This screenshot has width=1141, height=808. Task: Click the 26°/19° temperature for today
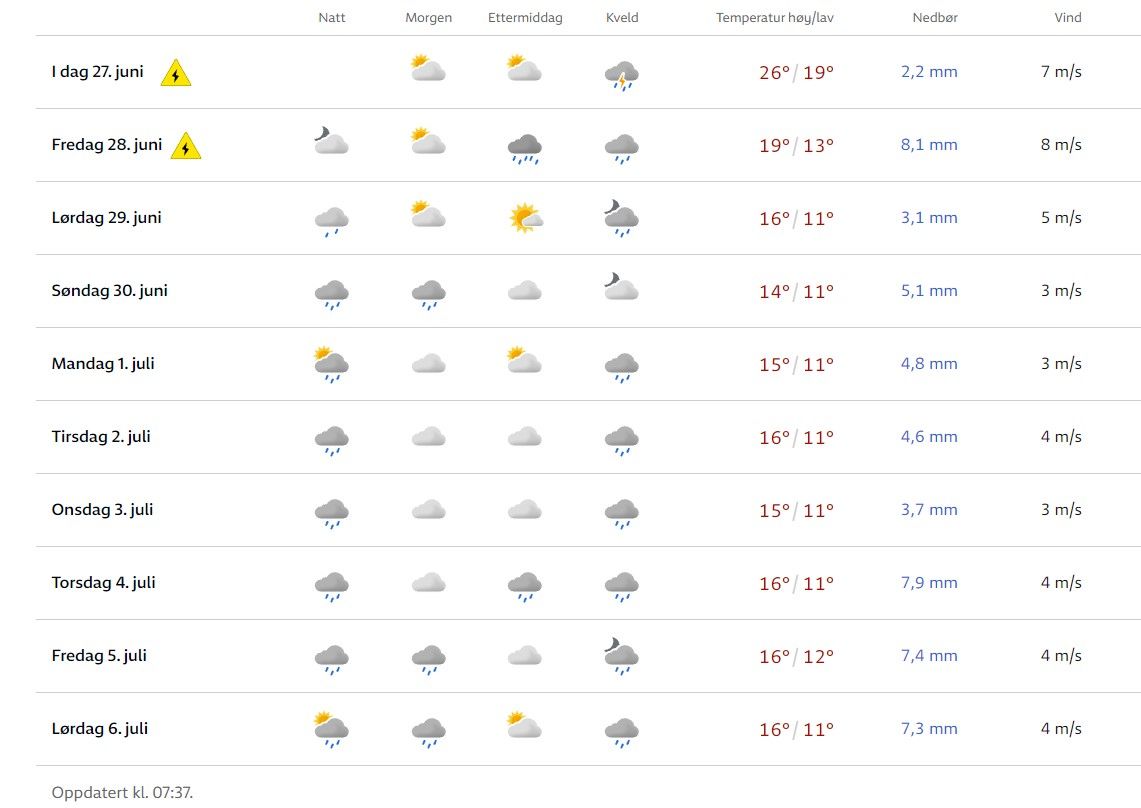tap(796, 72)
